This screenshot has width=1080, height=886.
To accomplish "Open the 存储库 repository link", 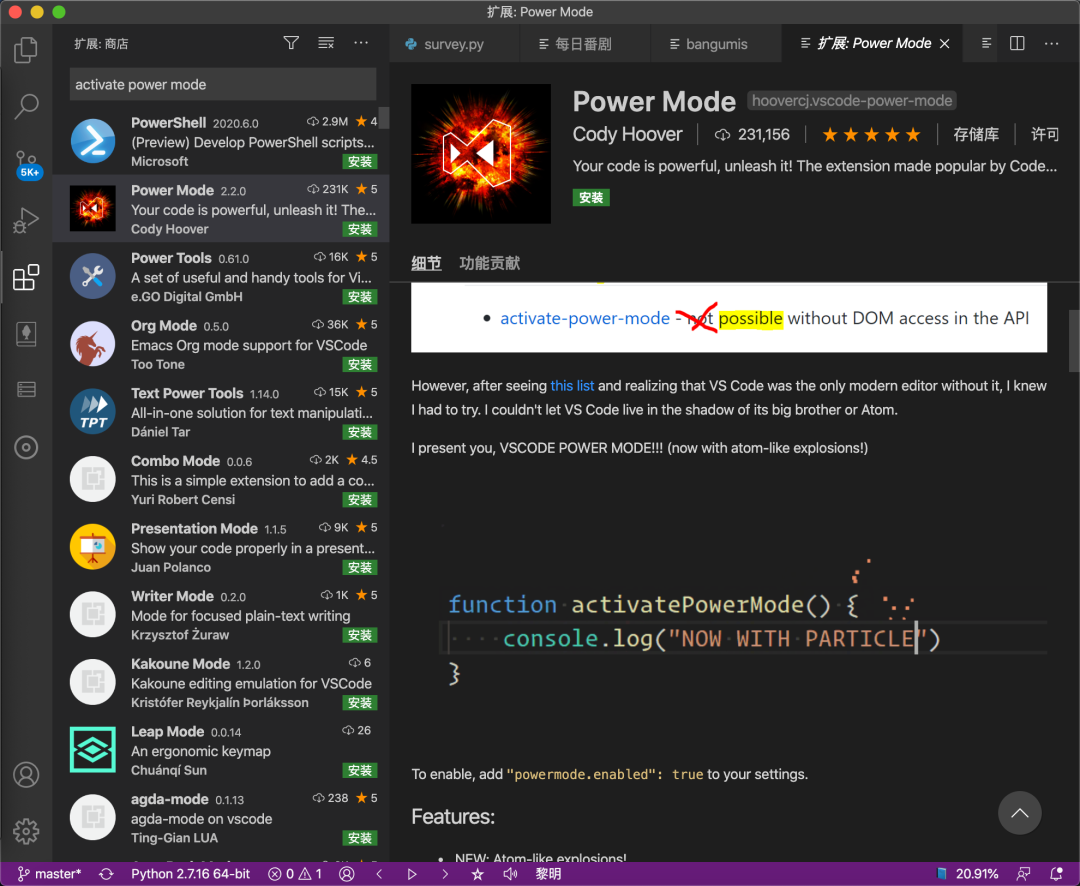I will coord(976,134).
